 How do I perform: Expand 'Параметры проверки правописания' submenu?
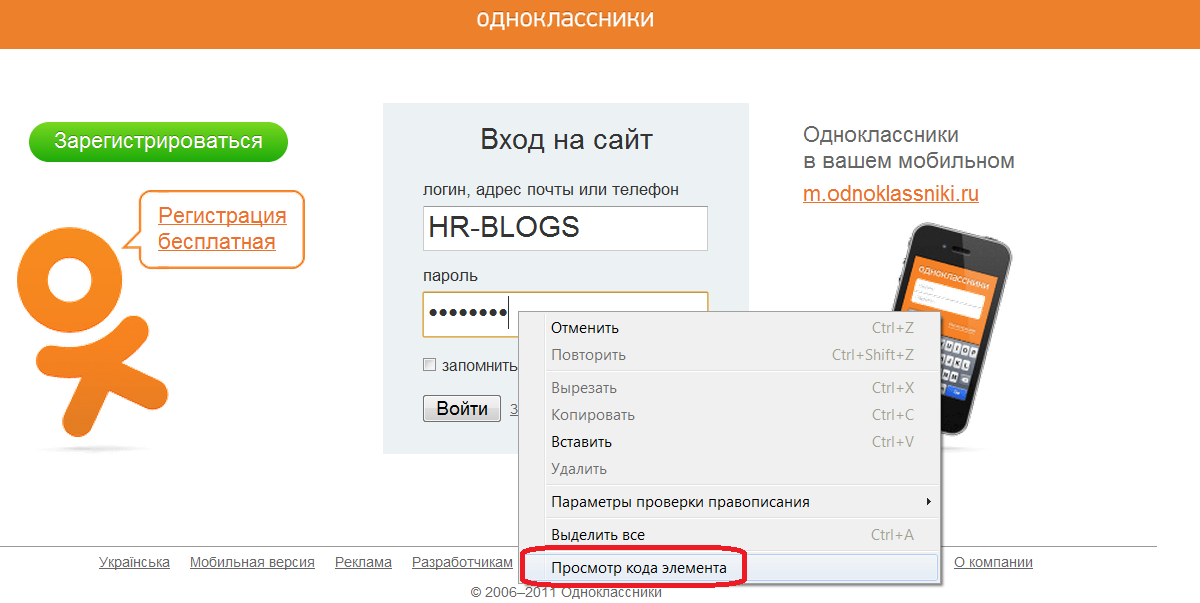coord(730,502)
